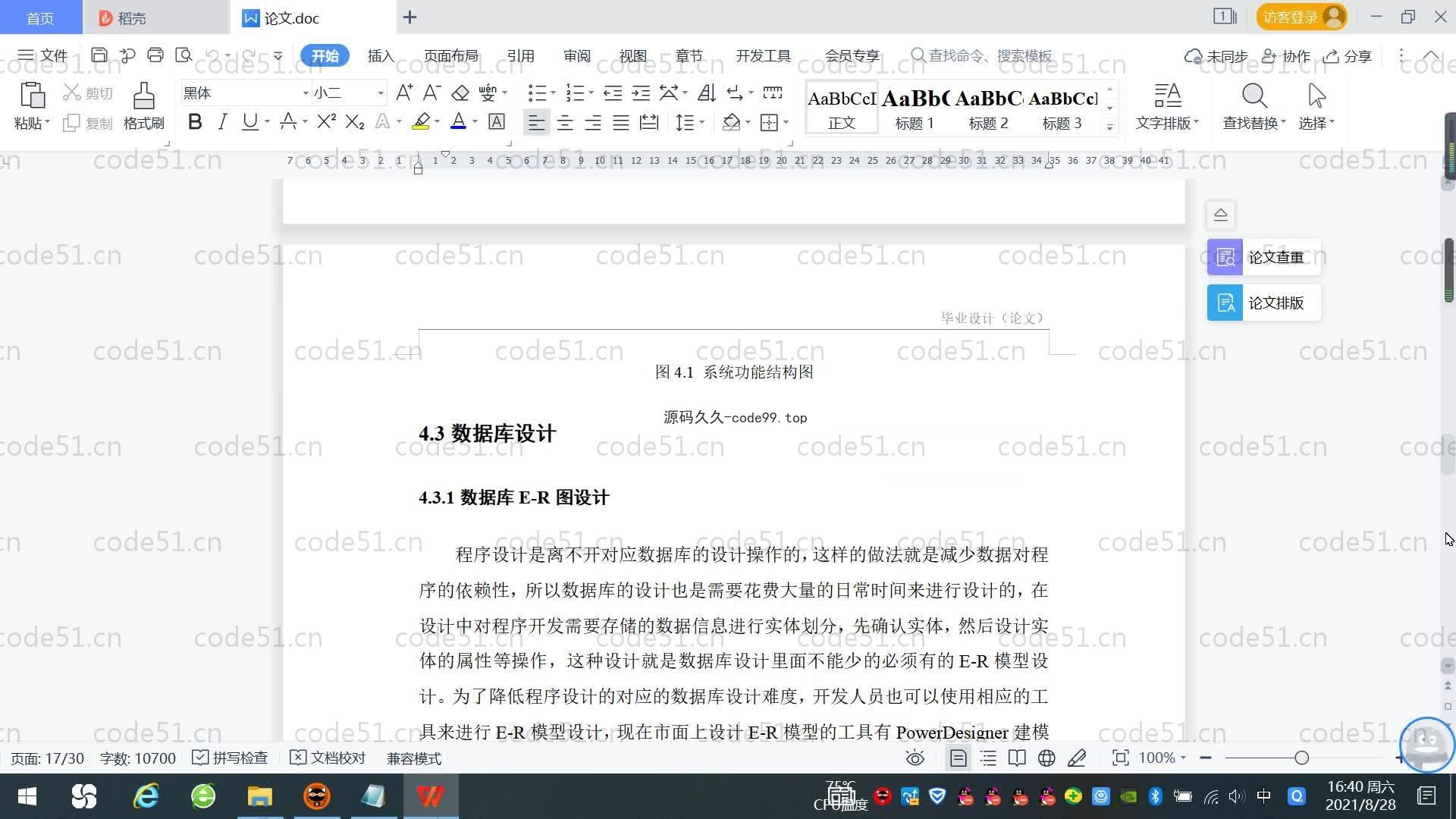1456x819 pixels.
Task: Click the 访客登录 login button
Action: pos(1301,17)
